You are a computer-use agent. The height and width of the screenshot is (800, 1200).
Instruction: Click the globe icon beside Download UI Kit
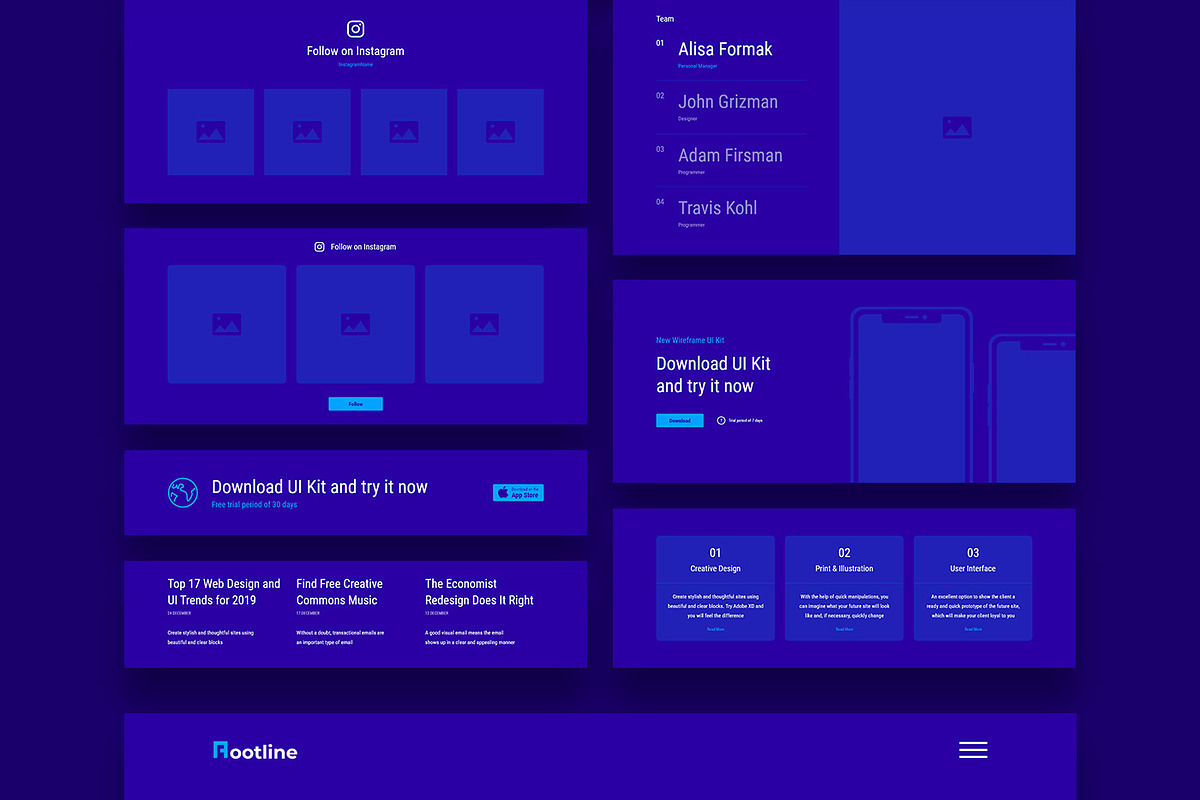click(183, 492)
